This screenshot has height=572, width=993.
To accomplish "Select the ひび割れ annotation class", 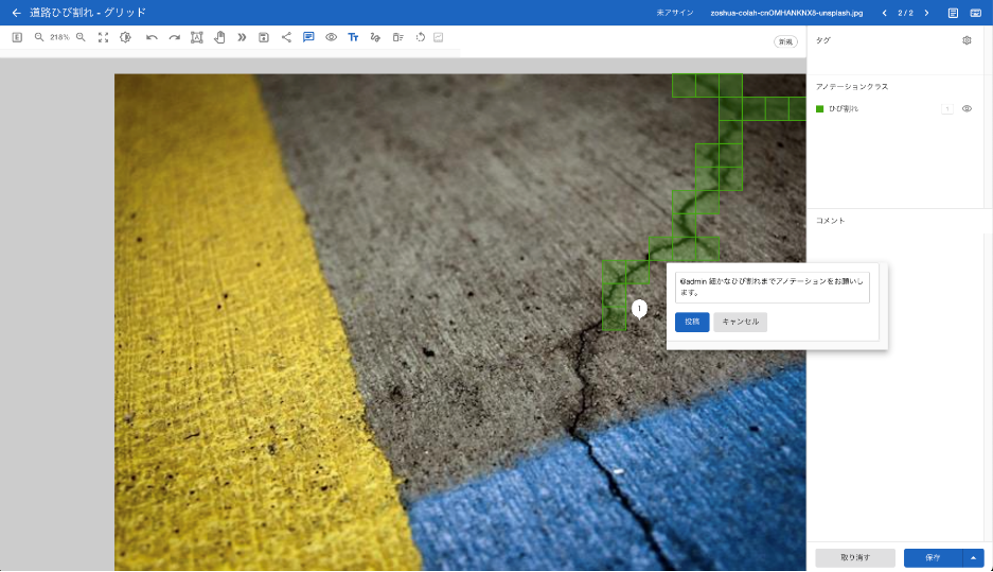I will coord(844,109).
